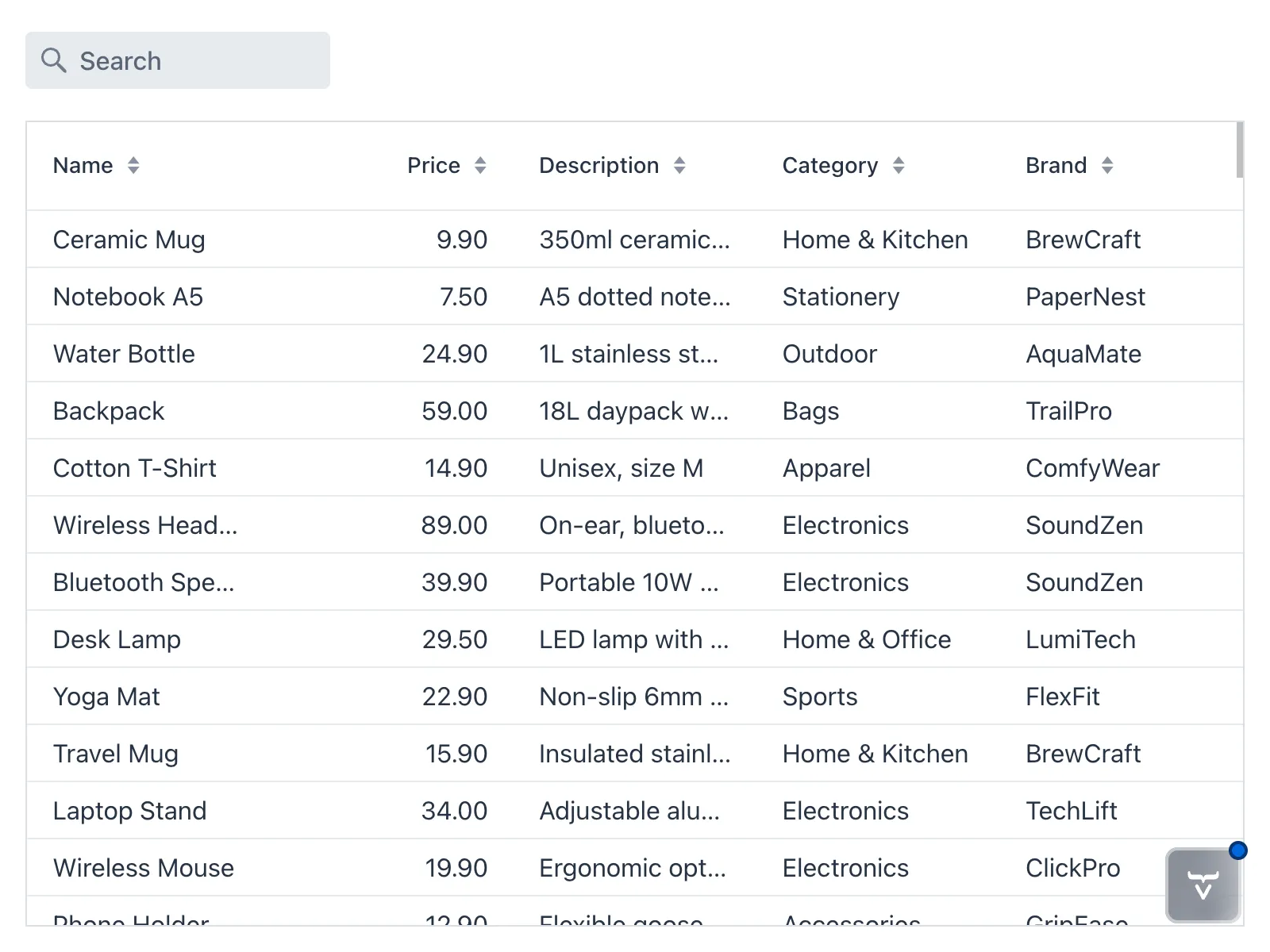Click the magnifier icon in the search box
1270x952 pixels.
tap(54, 60)
